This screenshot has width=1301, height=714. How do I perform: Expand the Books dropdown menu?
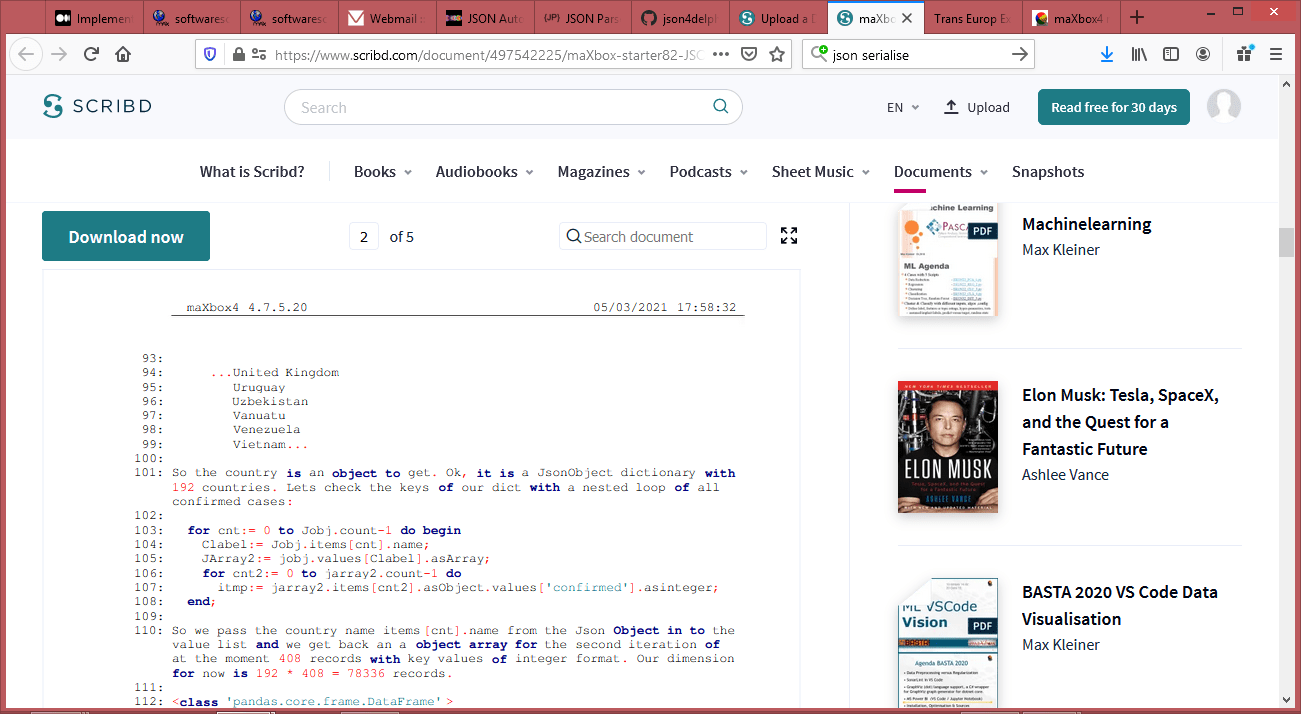click(383, 172)
